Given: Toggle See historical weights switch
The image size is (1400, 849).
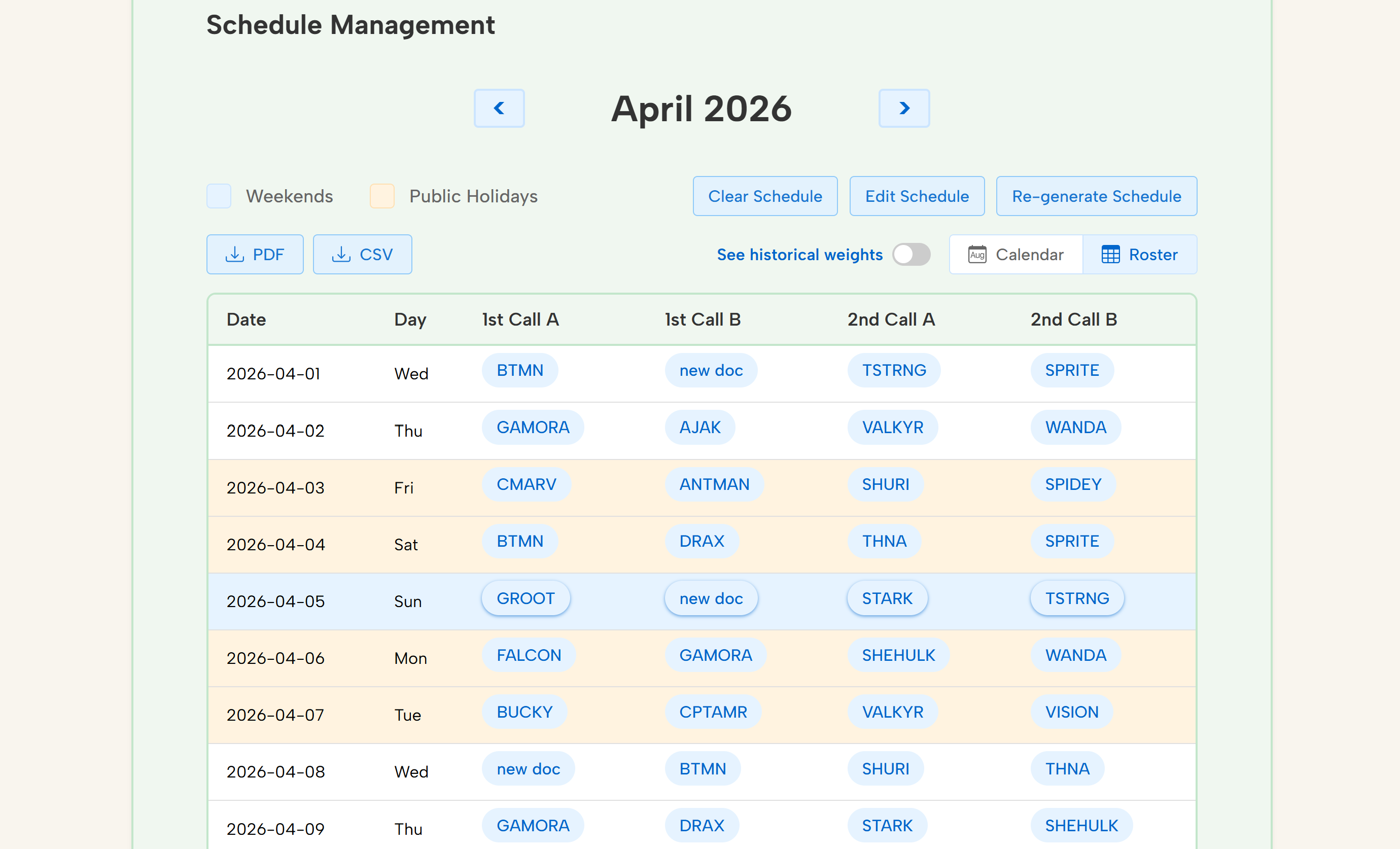Looking at the screenshot, I should pos(912,255).
